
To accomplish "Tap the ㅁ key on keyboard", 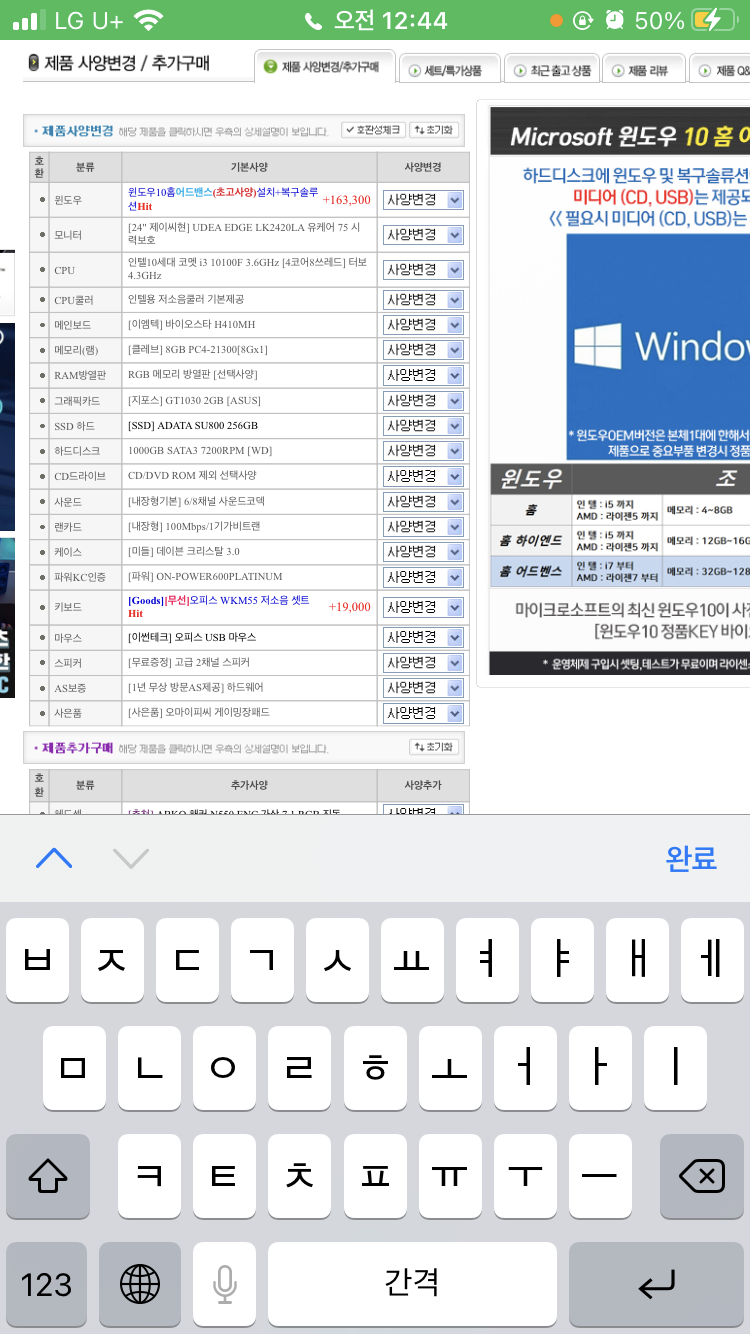I will coord(75,1068).
